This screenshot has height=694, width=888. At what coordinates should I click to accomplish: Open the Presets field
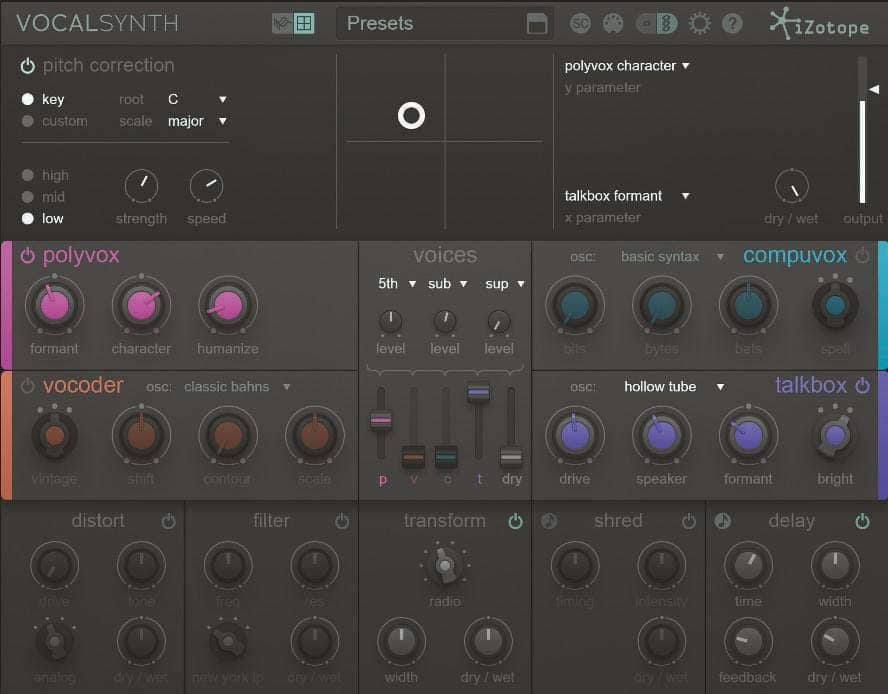445,24
